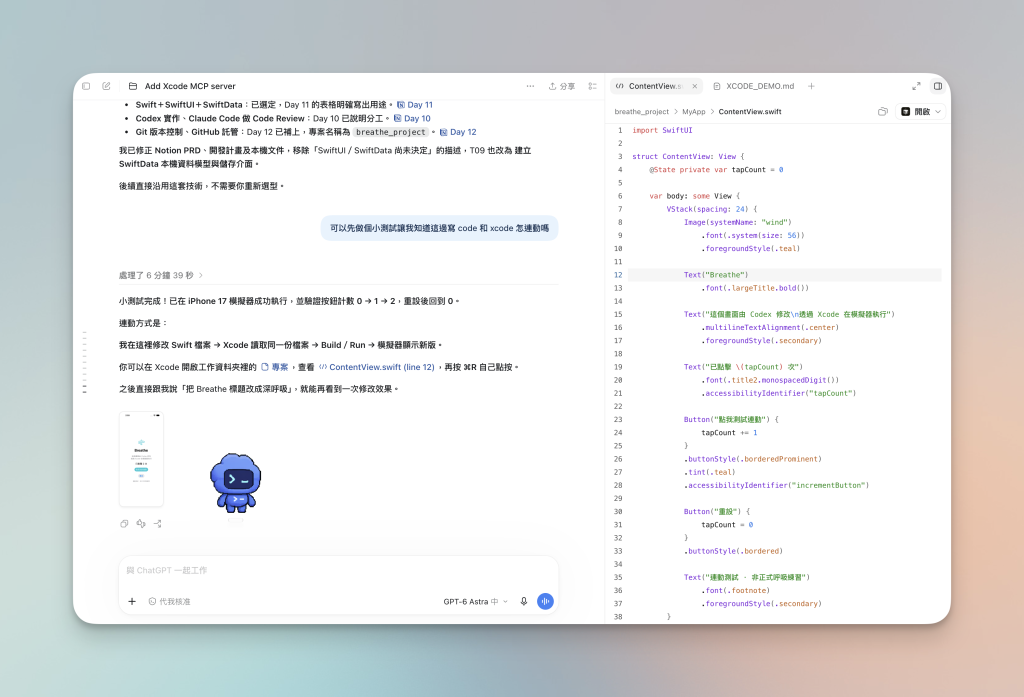Toggle the right side panel
1024x697 pixels.
click(938, 86)
